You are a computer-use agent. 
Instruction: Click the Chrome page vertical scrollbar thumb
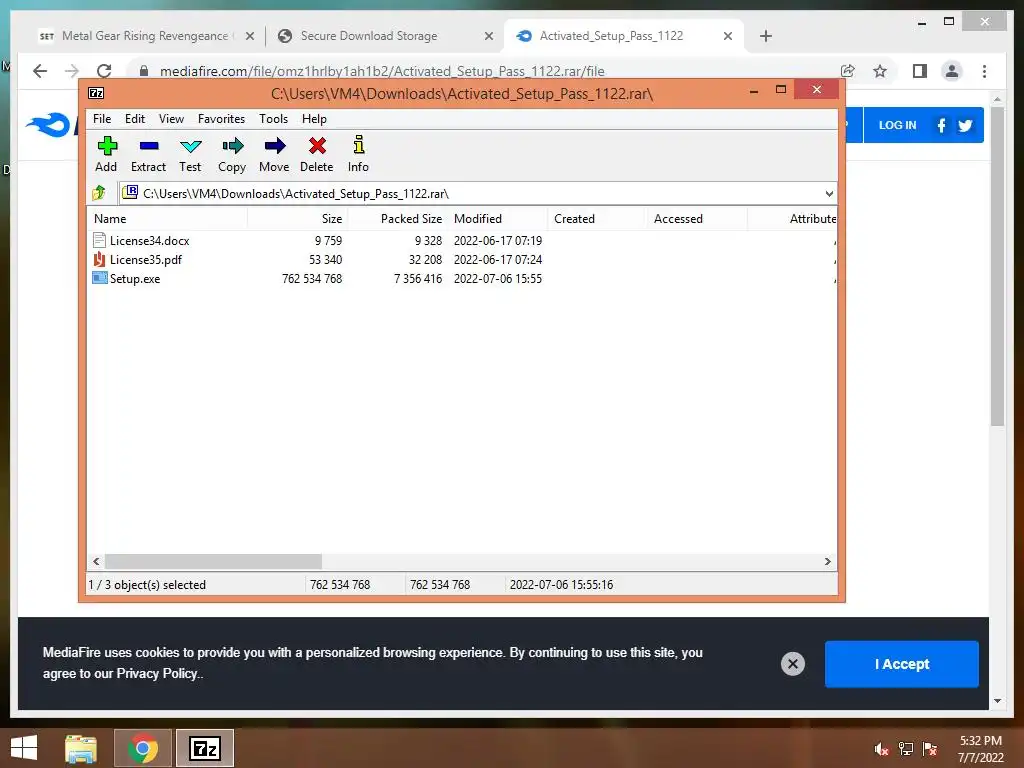(x=997, y=266)
